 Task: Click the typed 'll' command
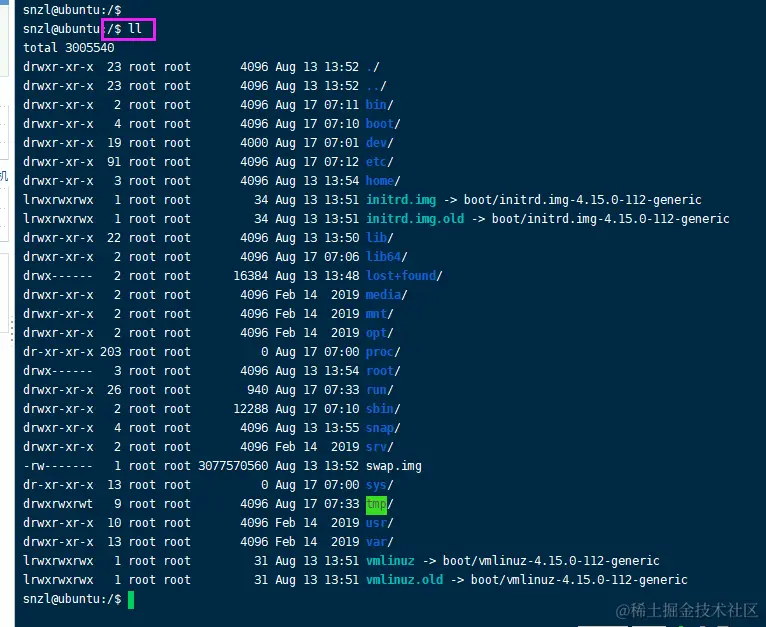coord(135,29)
